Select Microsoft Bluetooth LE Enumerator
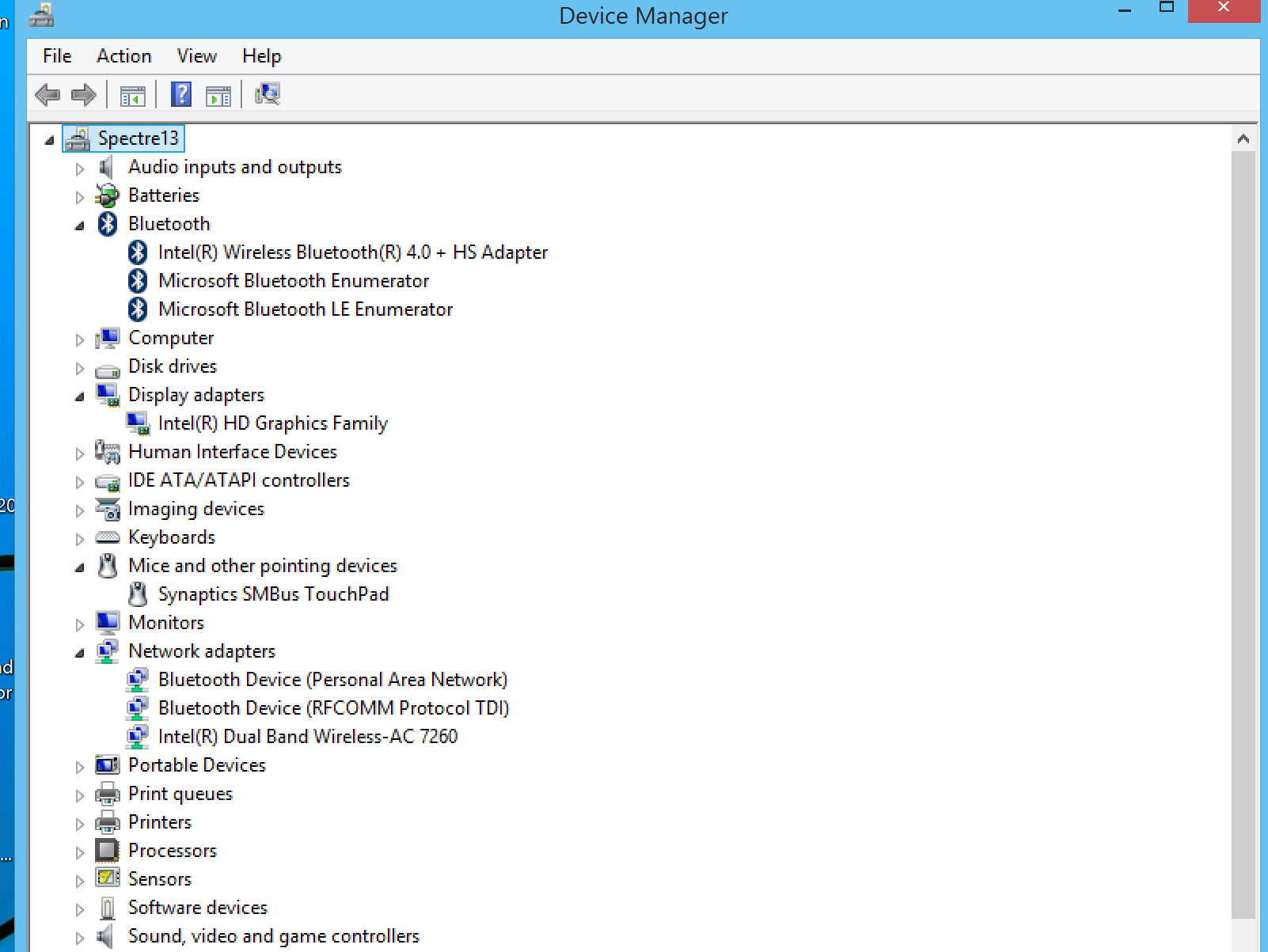 click(x=306, y=309)
